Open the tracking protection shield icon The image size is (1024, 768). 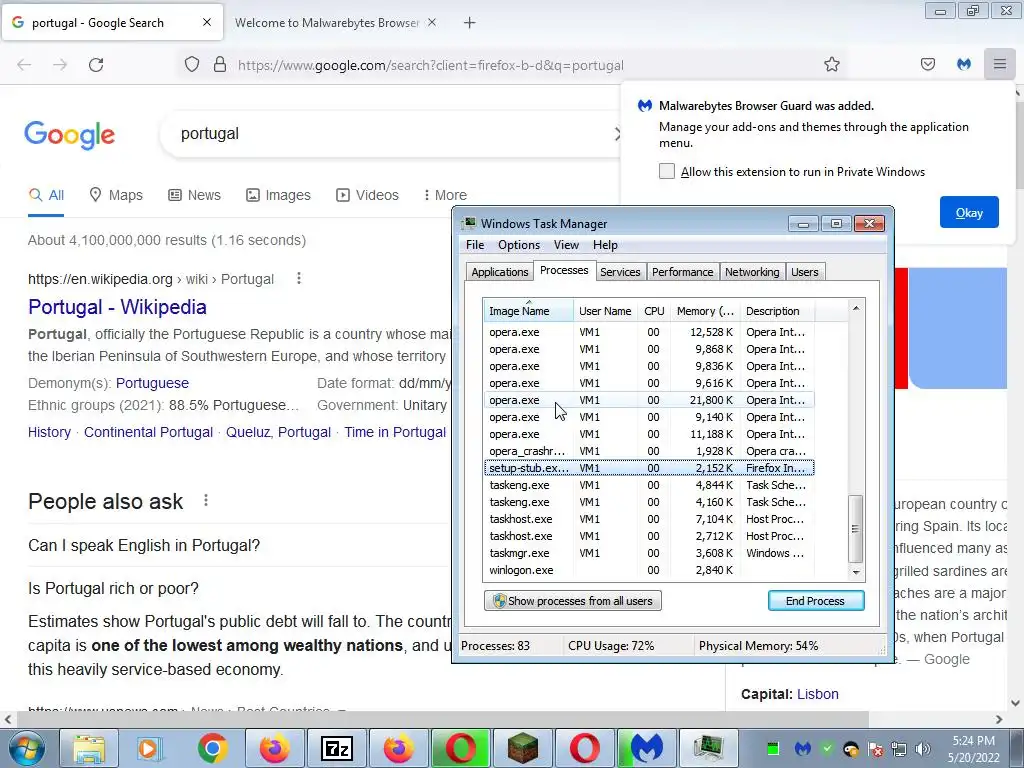191,65
